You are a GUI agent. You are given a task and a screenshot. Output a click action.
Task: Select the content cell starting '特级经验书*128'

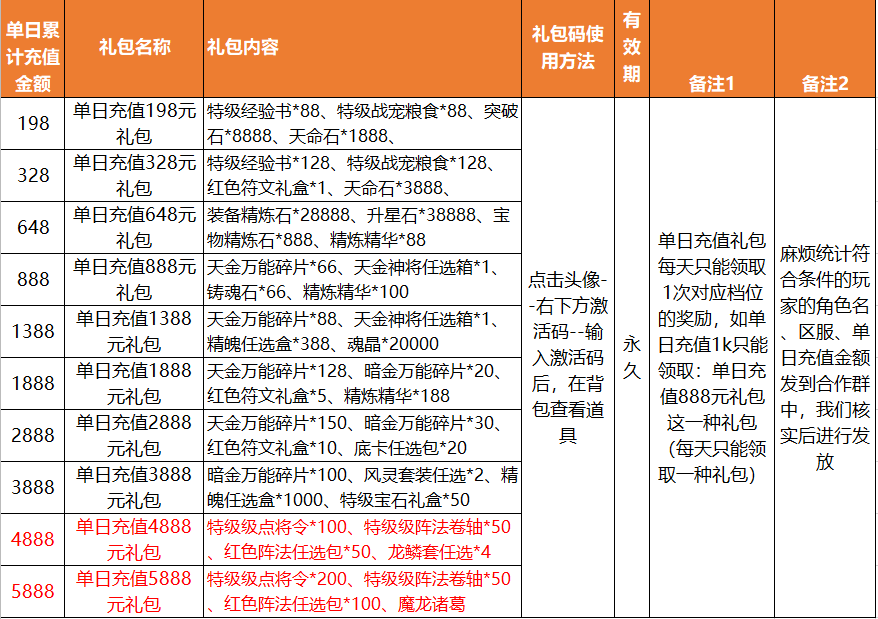(363, 175)
